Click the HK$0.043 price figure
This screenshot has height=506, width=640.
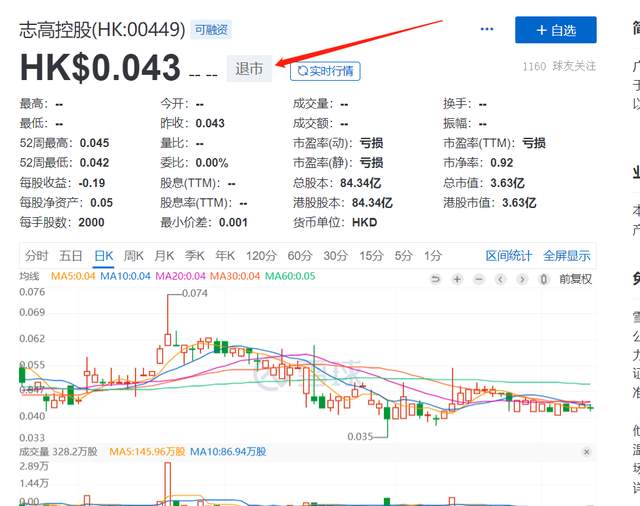coord(100,68)
